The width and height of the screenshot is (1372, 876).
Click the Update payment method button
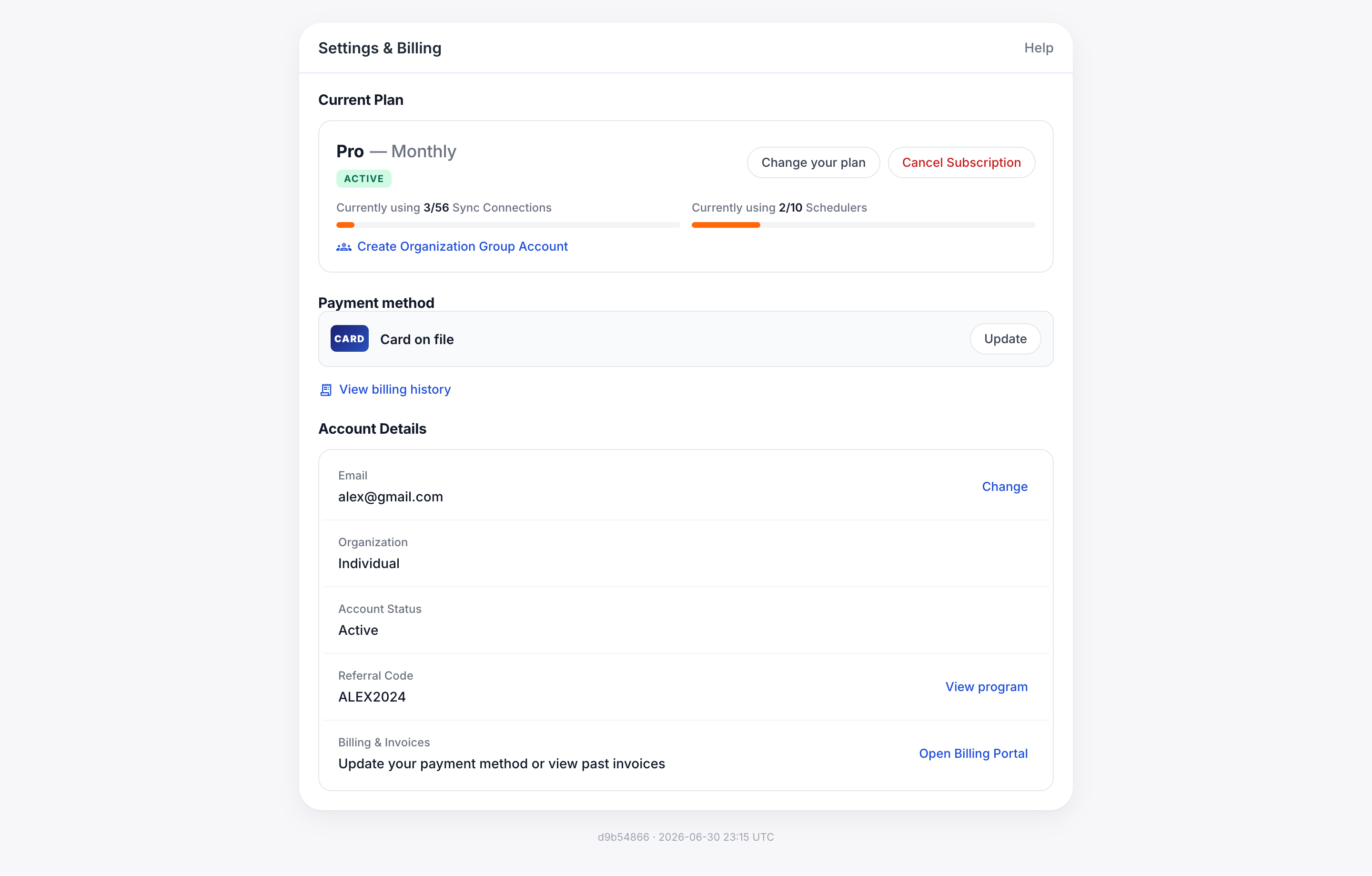[1005, 339]
